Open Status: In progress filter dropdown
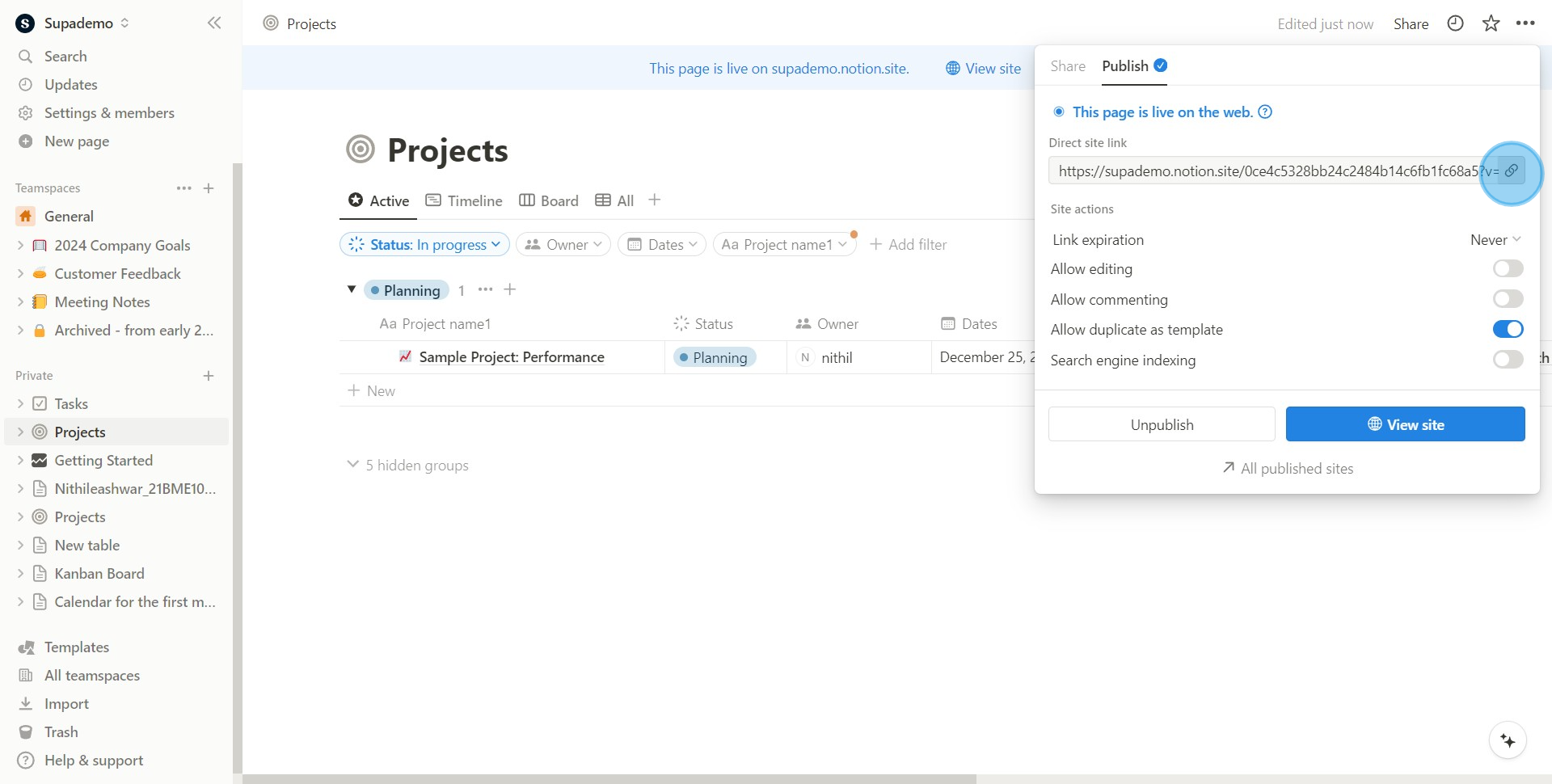The image size is (1552, 784). coord(424,244)
